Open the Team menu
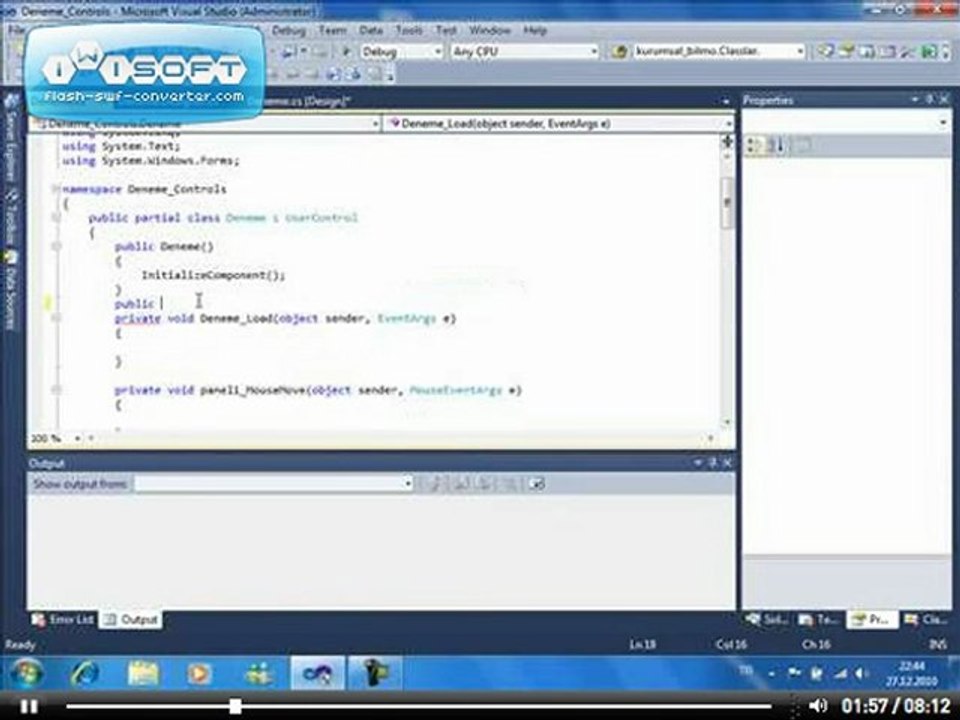The height and width of the screenshot is (720, 960). pyautogui.click(x=332, y=30)
